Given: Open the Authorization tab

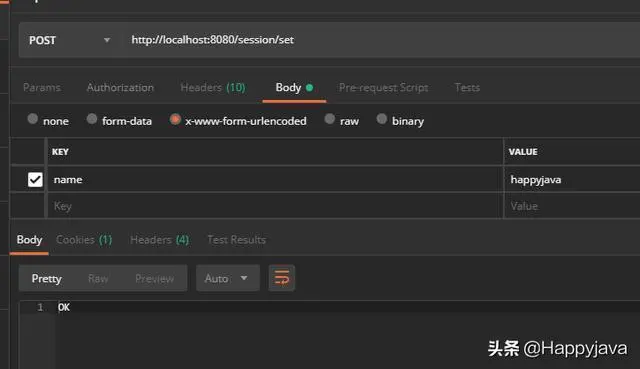Looking at the screenshot, I should [x=120, y=87].
